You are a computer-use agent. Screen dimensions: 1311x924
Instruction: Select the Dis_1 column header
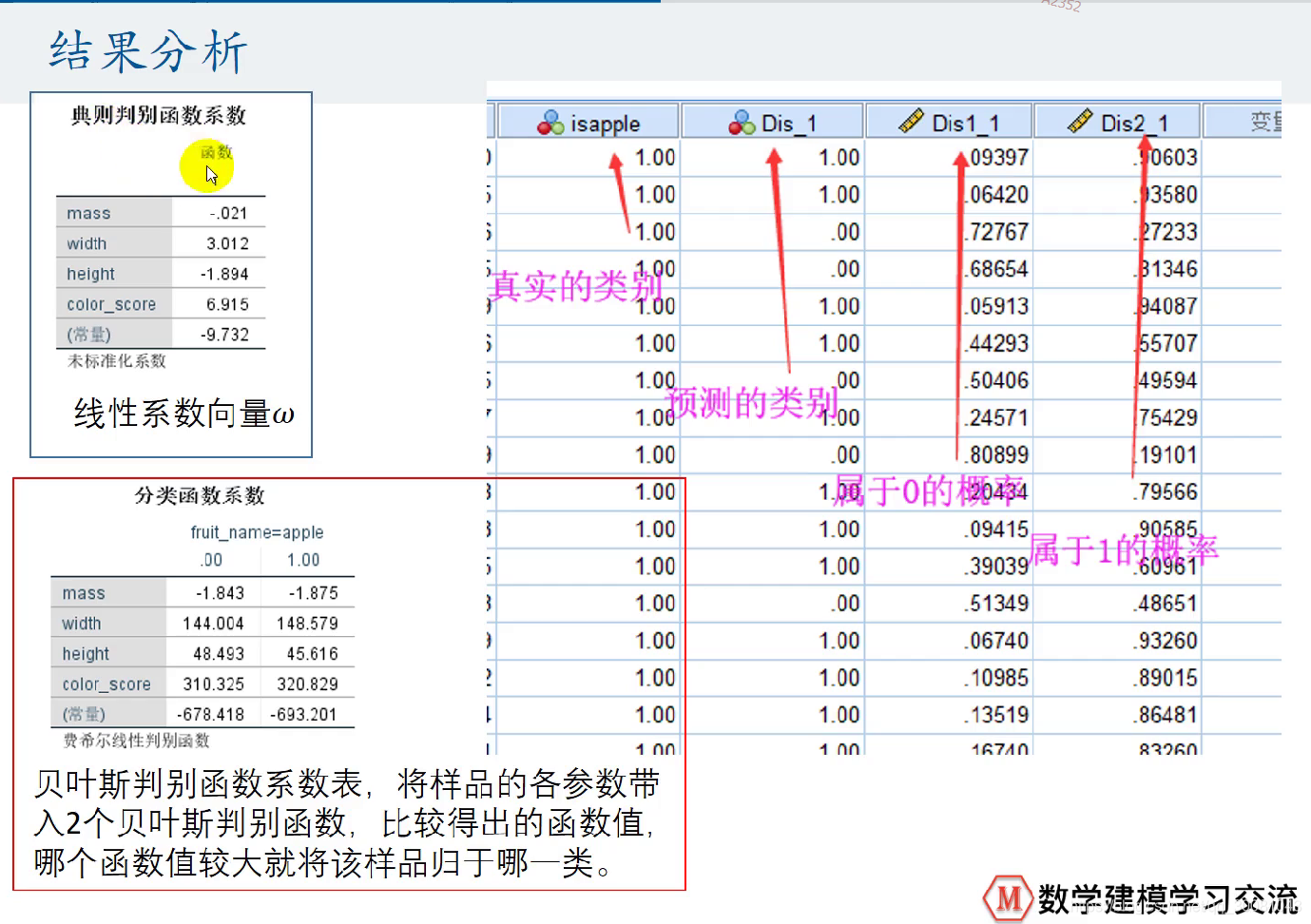pos(773,123)
